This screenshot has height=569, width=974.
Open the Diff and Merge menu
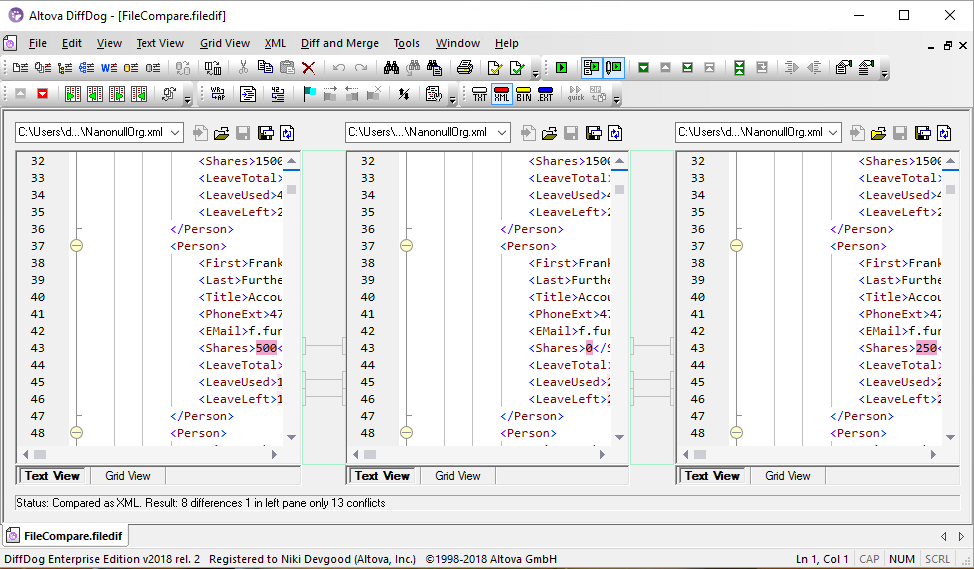[340, 43]
